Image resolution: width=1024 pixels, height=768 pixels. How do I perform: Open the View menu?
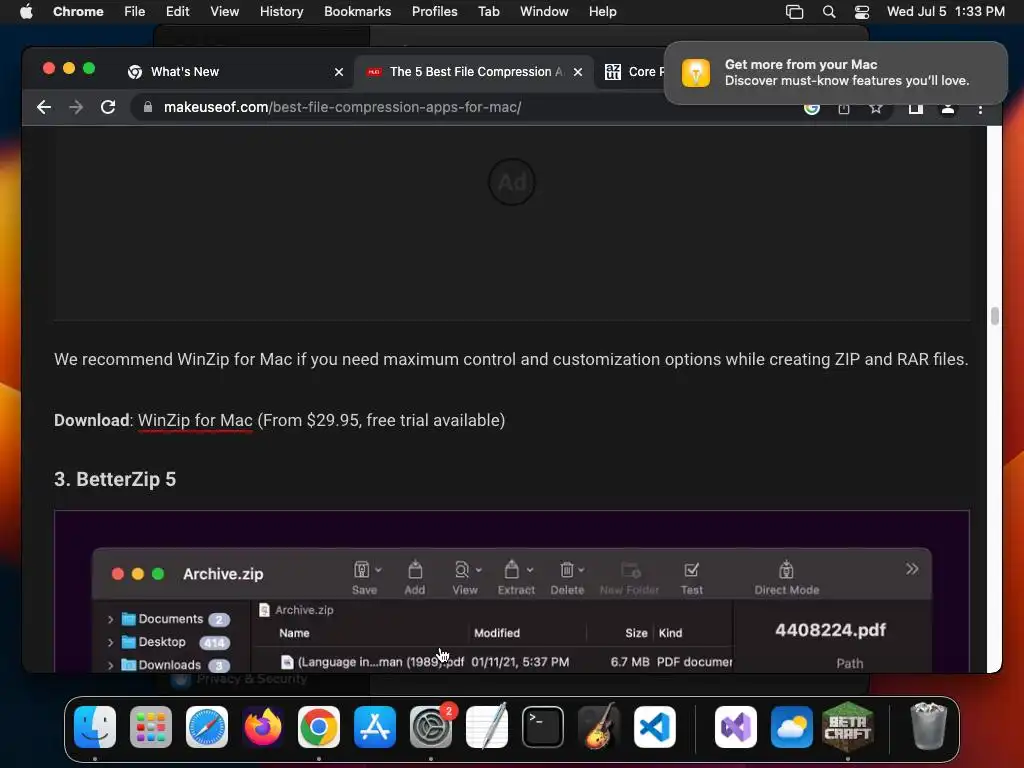tap(225, 12)
